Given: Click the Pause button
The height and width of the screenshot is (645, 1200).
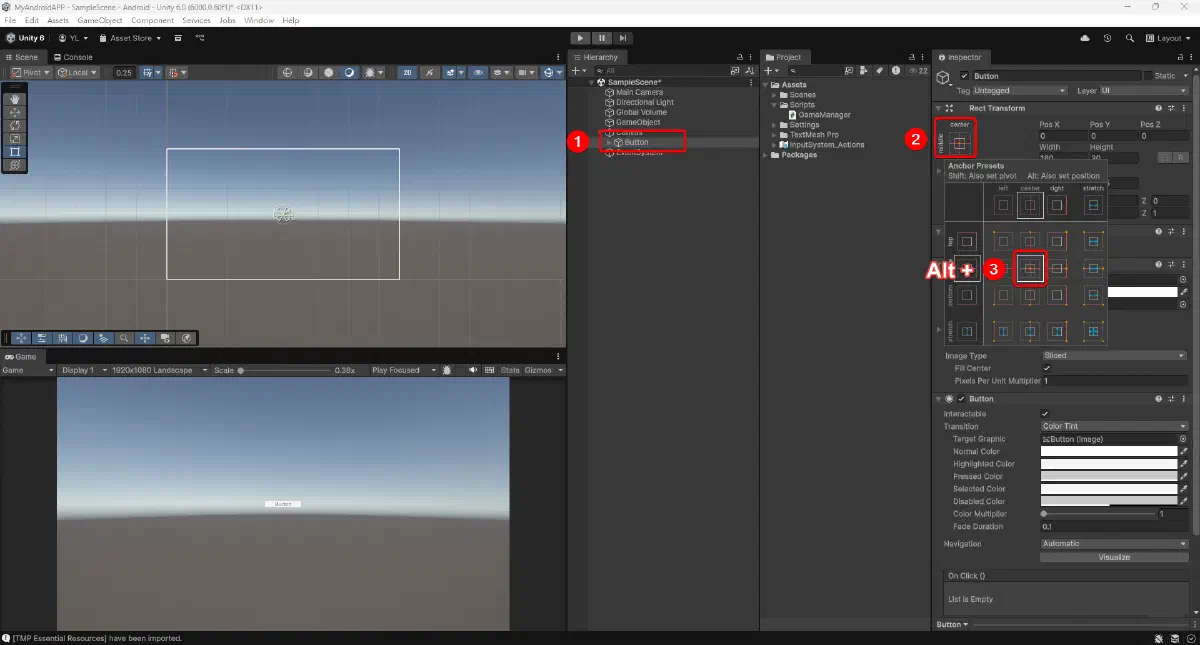Looking at the screenshot, I should pos(602,38).
